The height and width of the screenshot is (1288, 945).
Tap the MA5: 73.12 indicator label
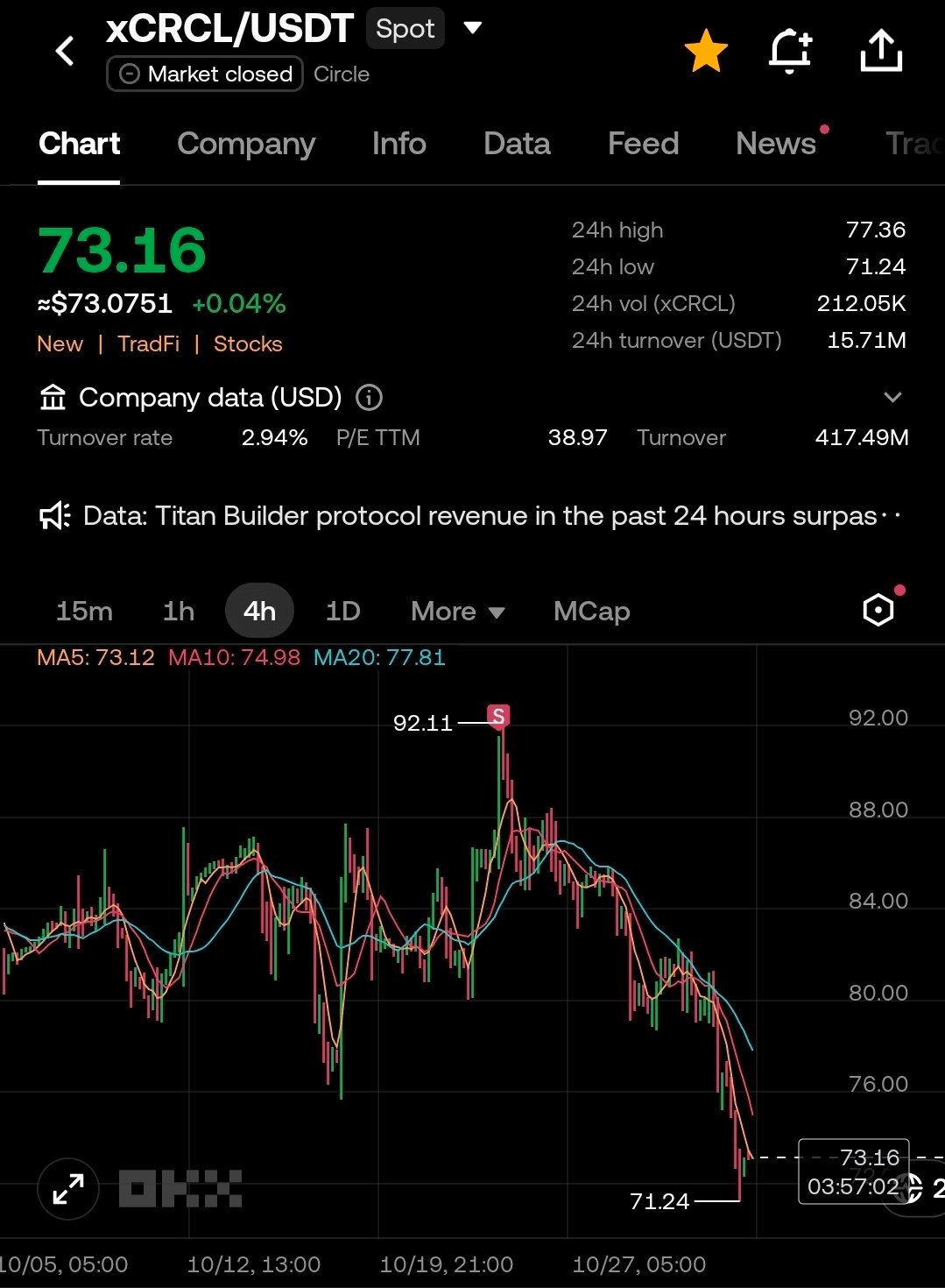(x=95, y=657)
